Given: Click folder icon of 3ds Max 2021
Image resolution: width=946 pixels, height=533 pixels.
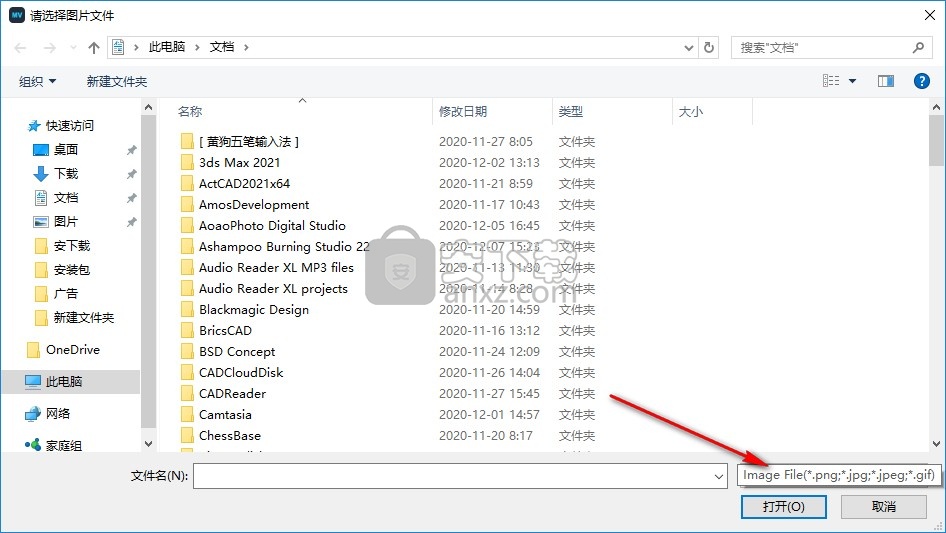Looking at the screenshot, I should (187, 162).
